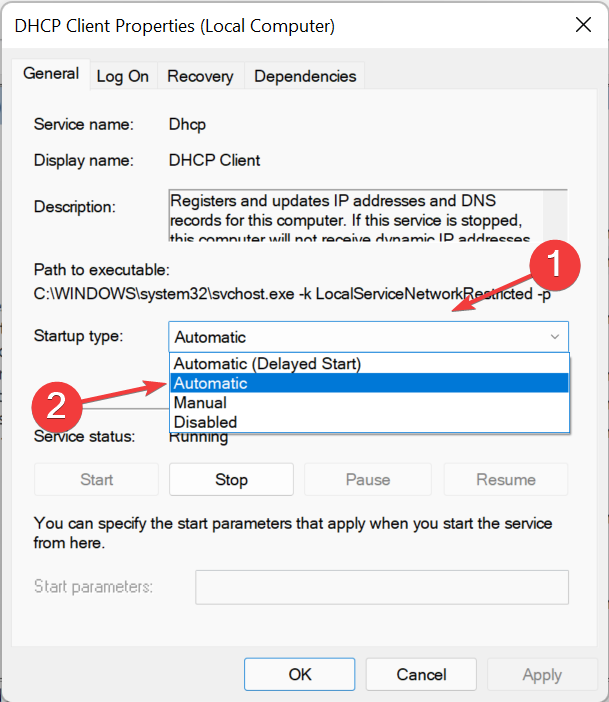Select the General tab
This screenshot has width=609, height=702.
(x=51, y=74)
